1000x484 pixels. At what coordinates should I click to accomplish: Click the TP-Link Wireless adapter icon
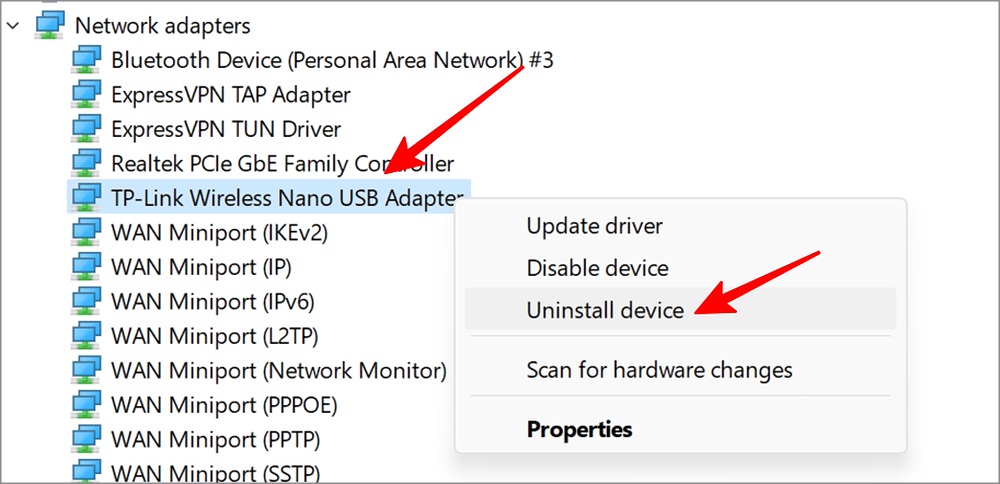pyautogui.click(x=87, y=197)
